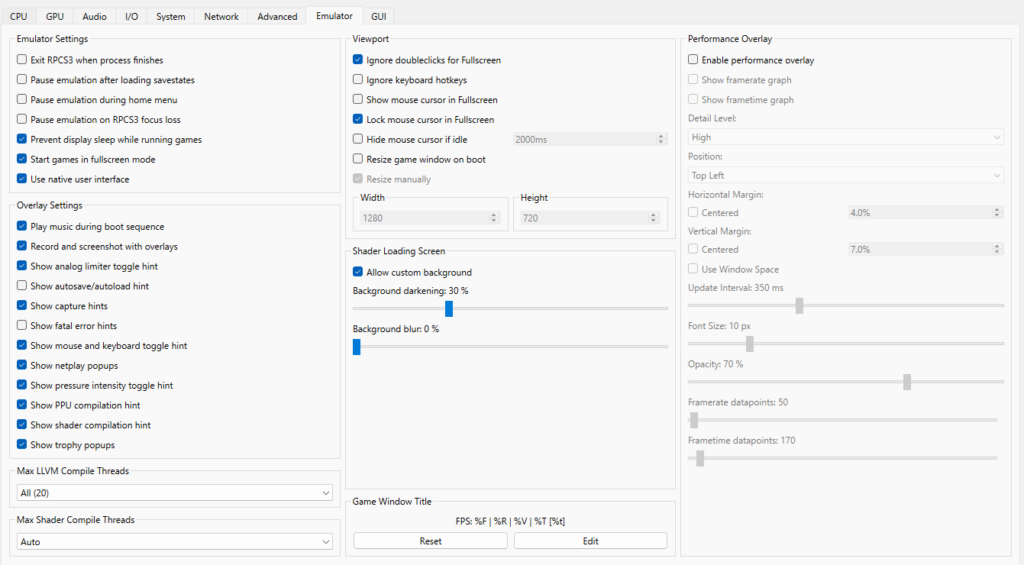Screen dimensions: 1024x565
Task: Turn off Show trophy popups
Action: pos(23,445)
